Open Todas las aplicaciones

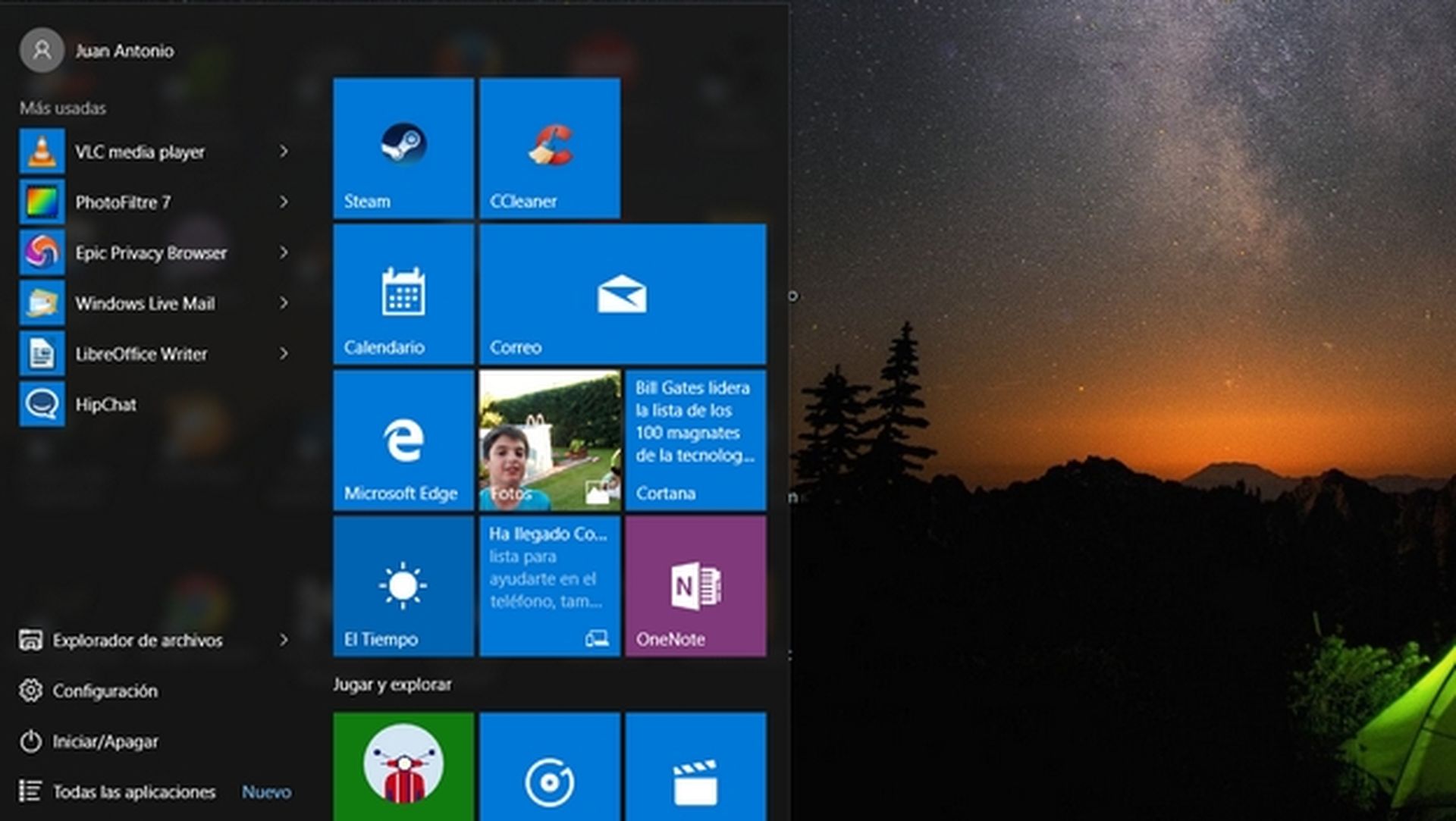133,791
